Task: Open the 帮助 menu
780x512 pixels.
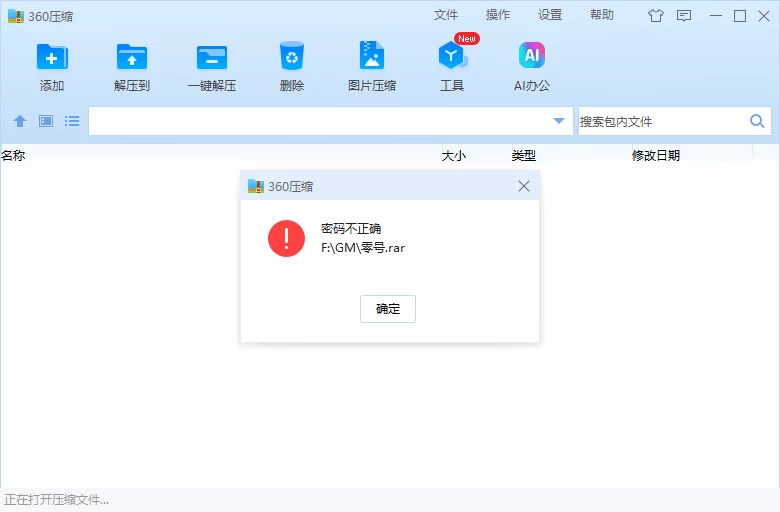Action: [x=602, y=15]
